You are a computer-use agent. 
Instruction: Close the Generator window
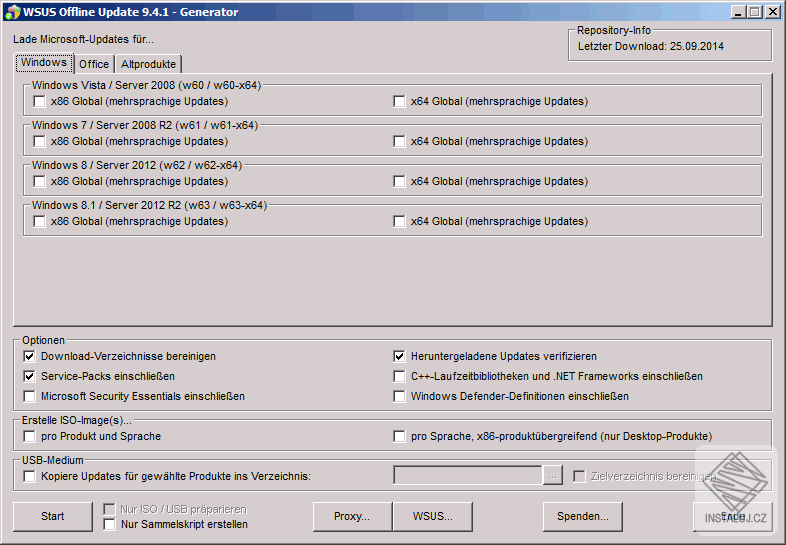click(773, 12)
